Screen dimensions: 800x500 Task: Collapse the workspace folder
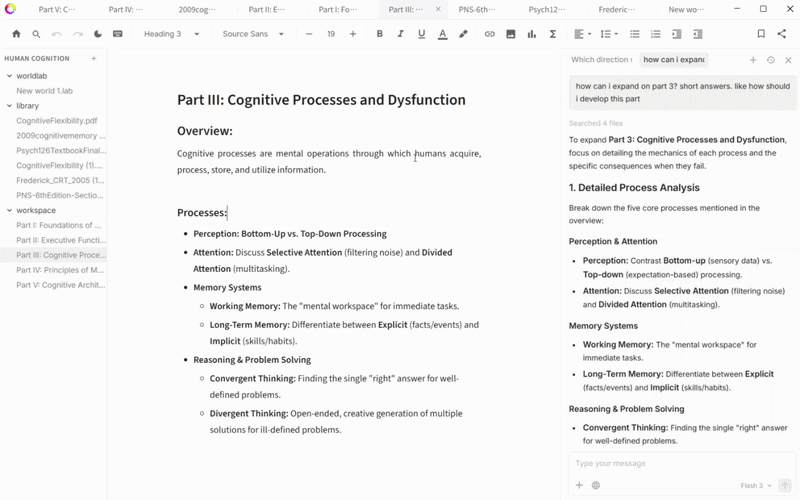[9, 210]
